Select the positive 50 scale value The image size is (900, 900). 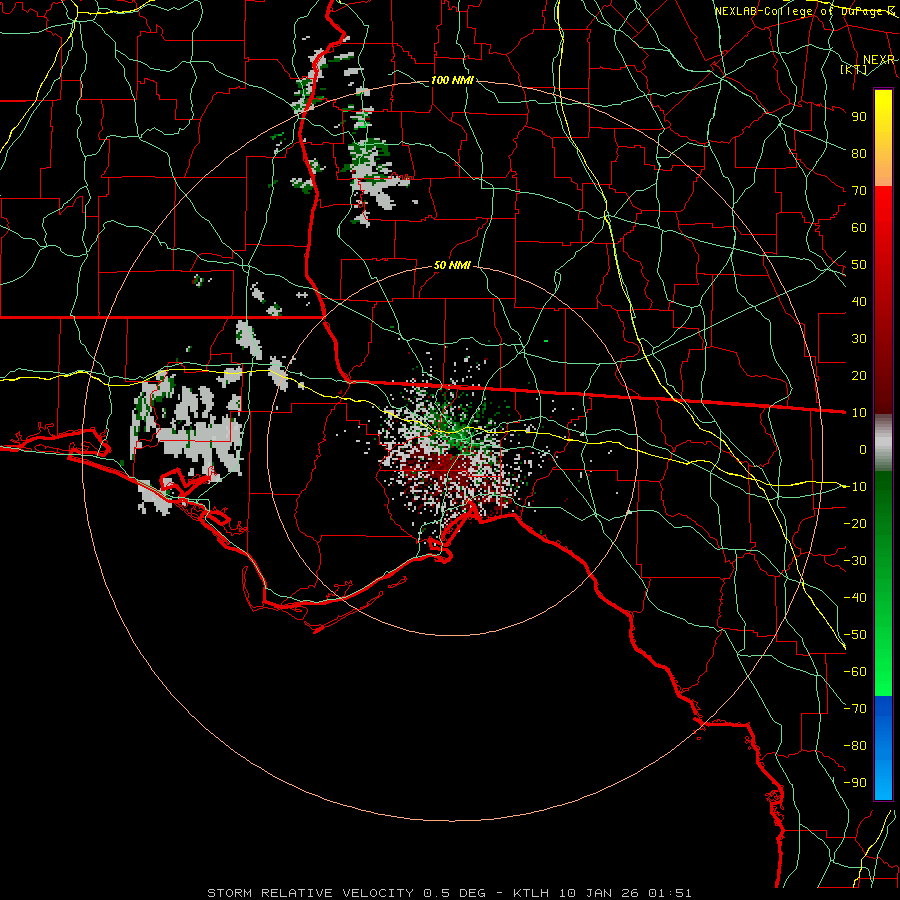coord(859,265)
